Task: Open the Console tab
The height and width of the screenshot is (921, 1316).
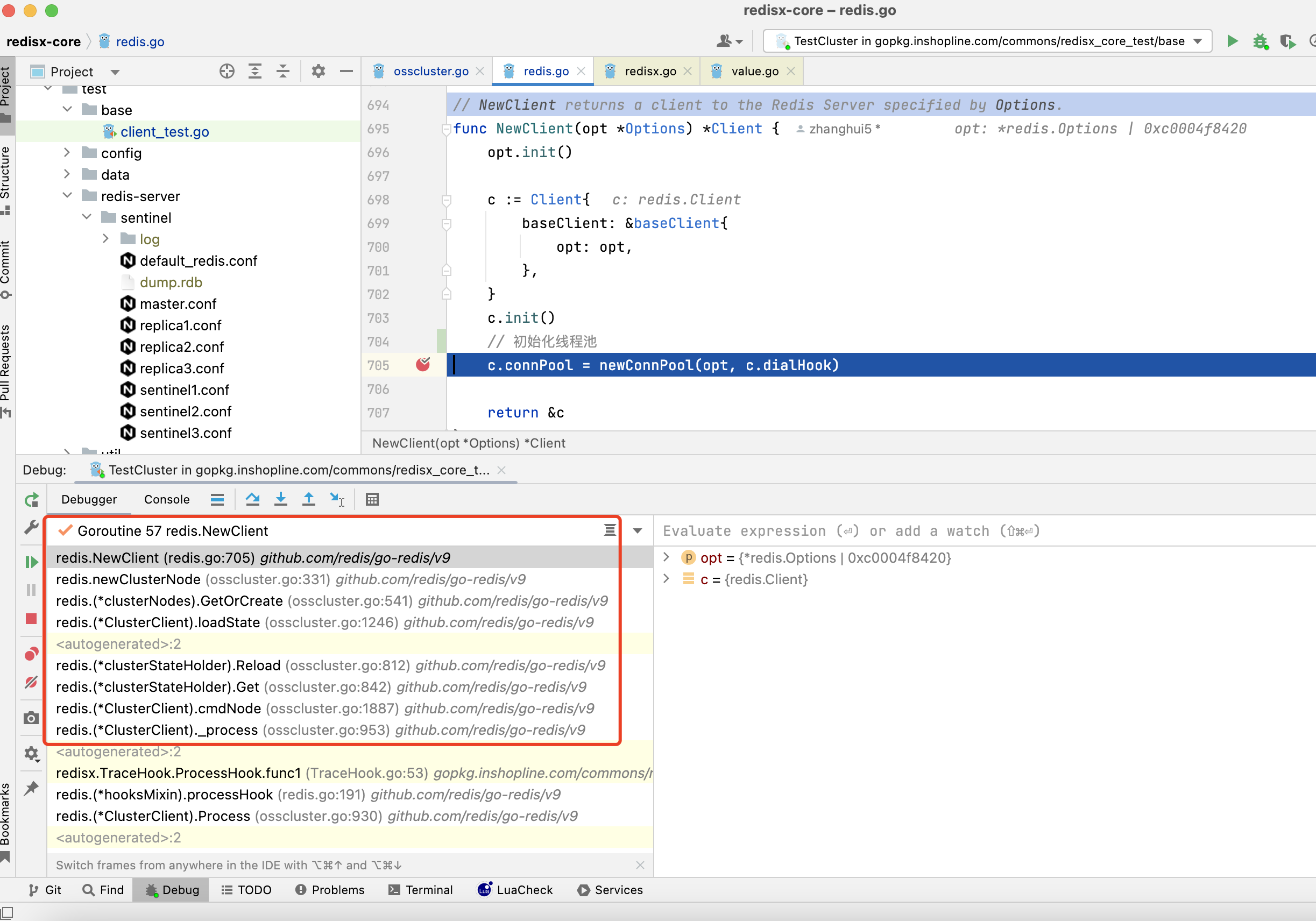Action: tap(167, 500)
